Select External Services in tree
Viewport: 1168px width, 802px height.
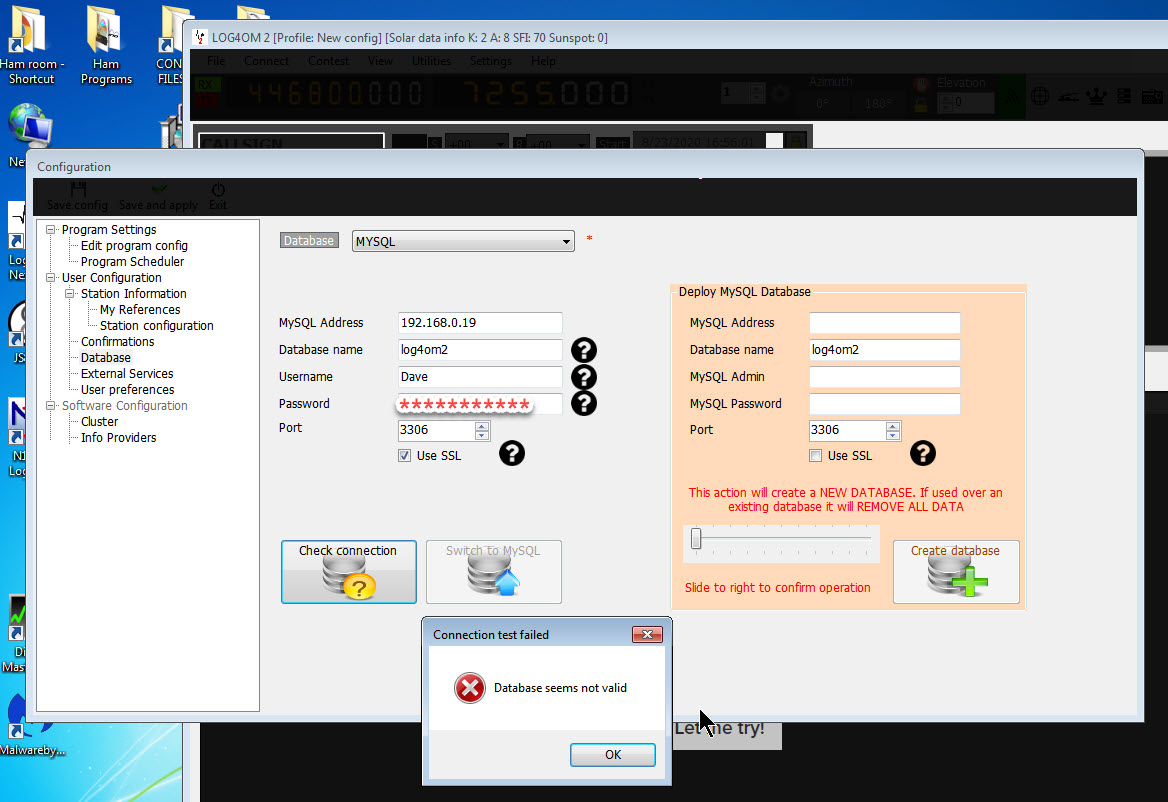[127, 374]
